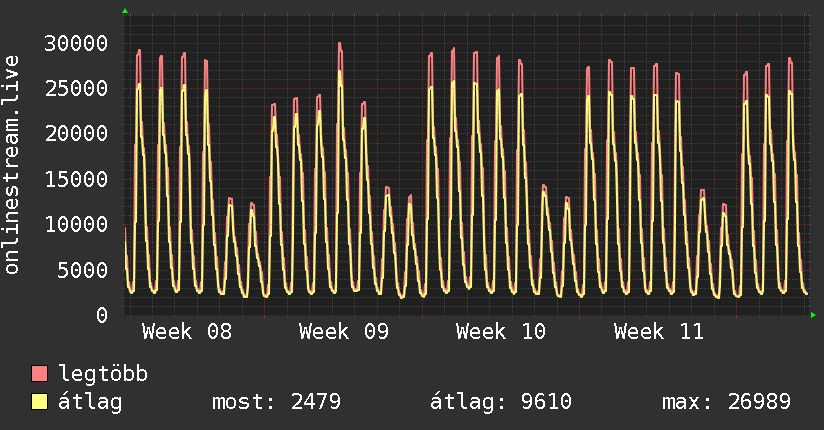The height and width of the screenshot is (430, 824).
Task: Click the Week 10 axis label
Action: [501, 331]
